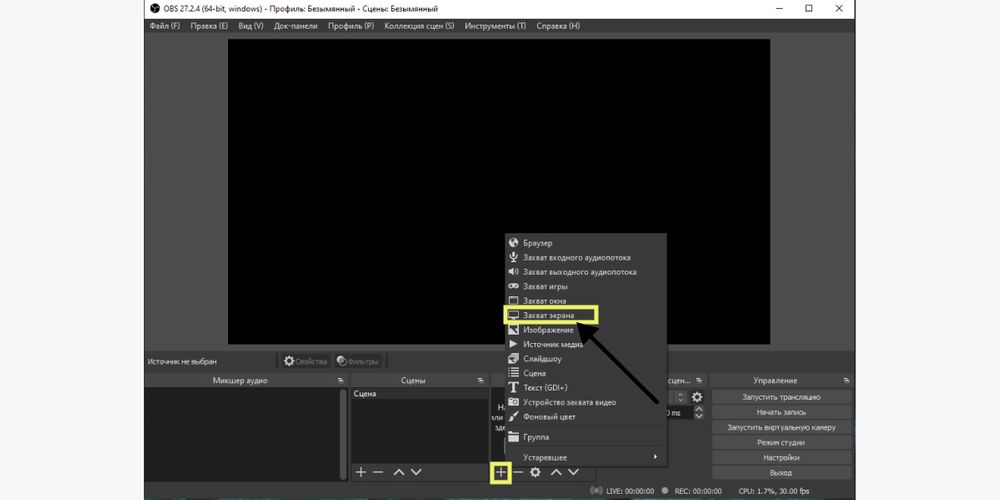Click the Фильтры button
The height and width of the screenshot is (500, 1000).
(357, 361)
